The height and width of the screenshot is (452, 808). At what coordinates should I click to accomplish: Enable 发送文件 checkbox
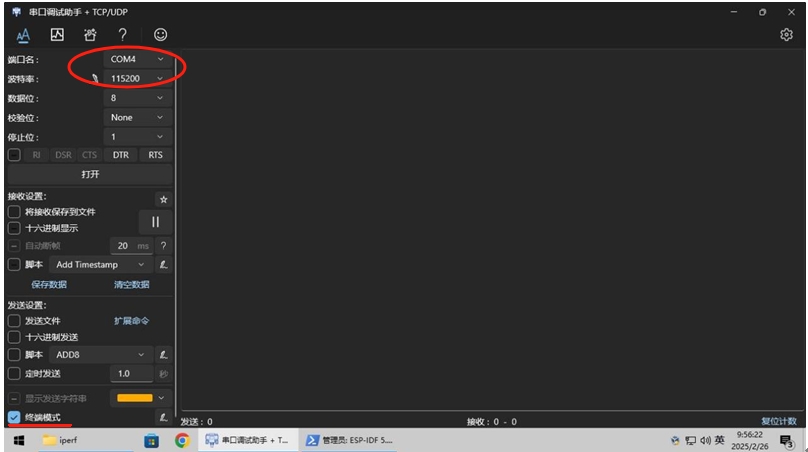14,321
